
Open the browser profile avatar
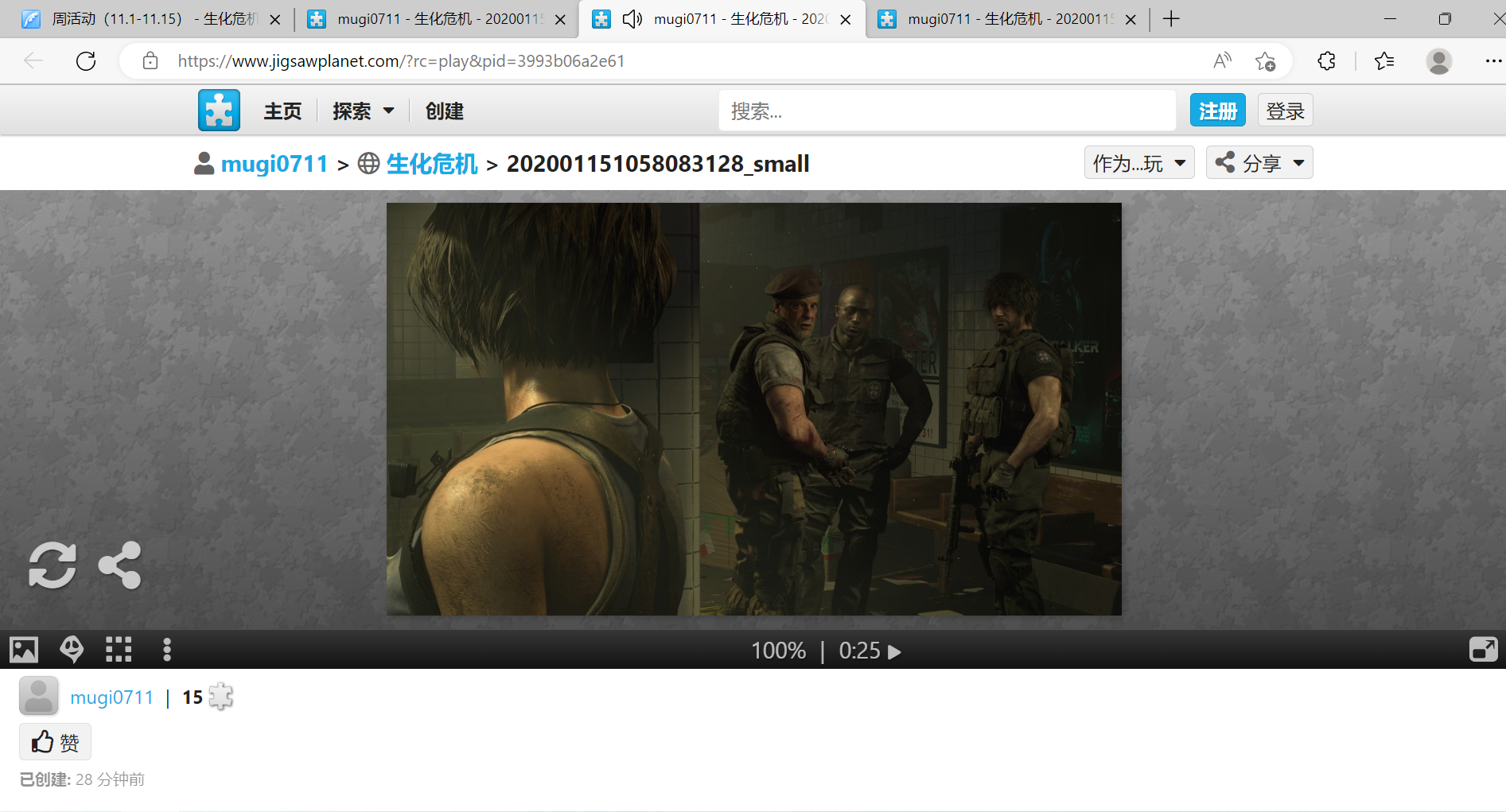[1438, 61]
